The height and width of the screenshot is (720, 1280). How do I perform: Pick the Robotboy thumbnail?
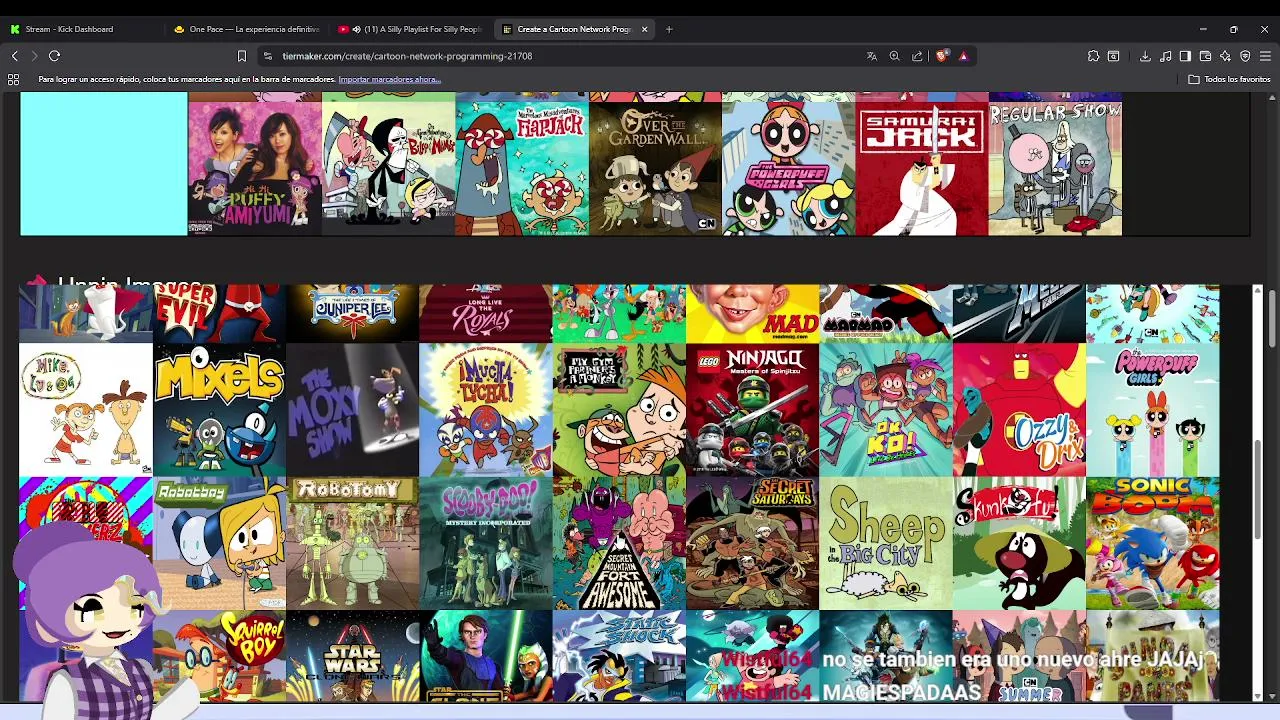[x=219, y=543]
